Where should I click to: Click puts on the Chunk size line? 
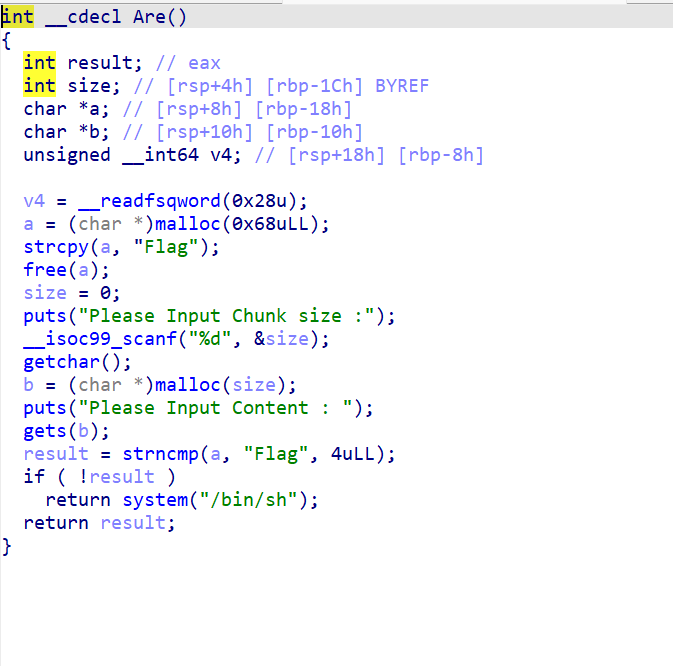point(45,316)
